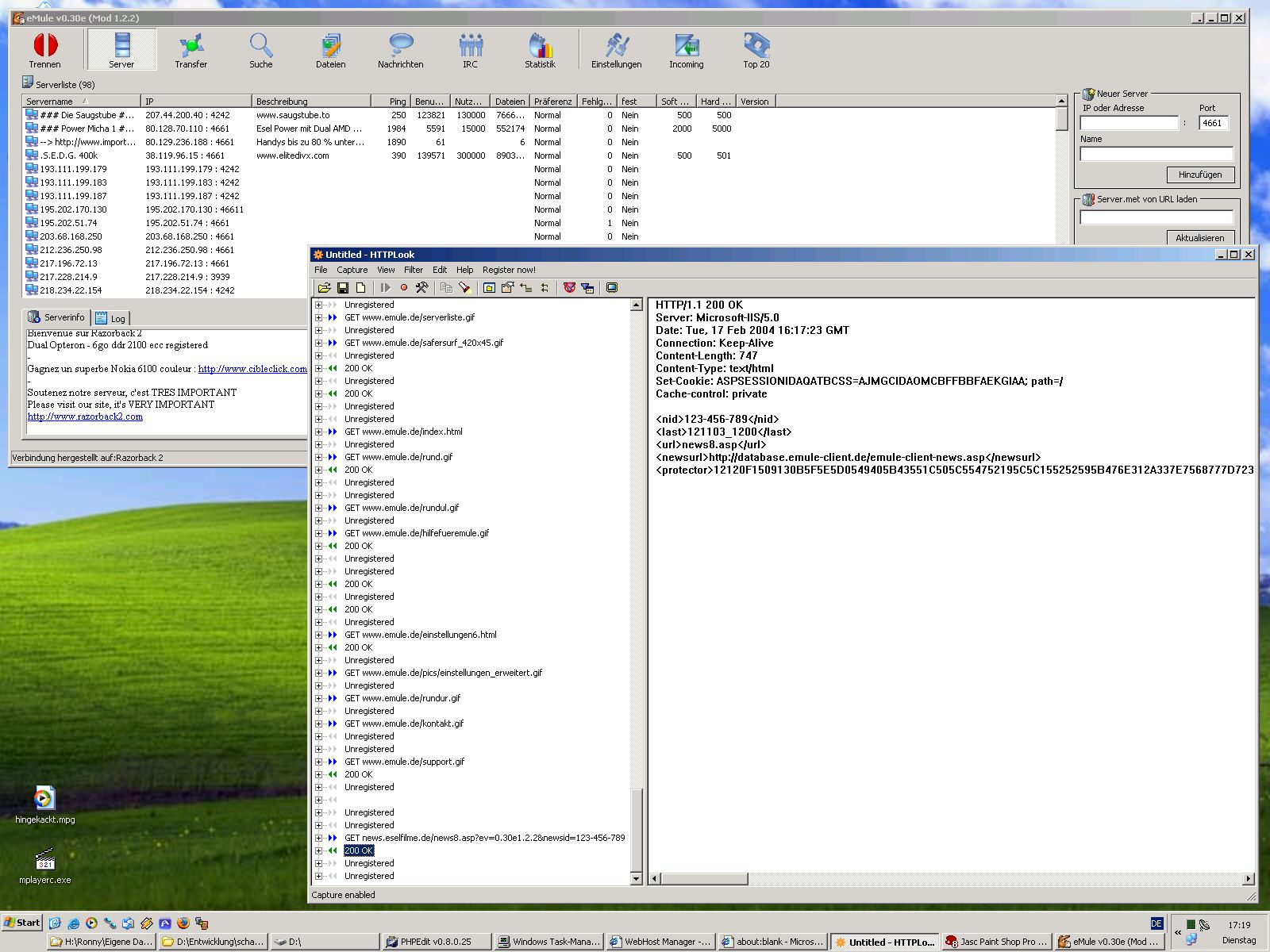Expand GET www.emule.de/safersurf_420x45.gif node

318,343
